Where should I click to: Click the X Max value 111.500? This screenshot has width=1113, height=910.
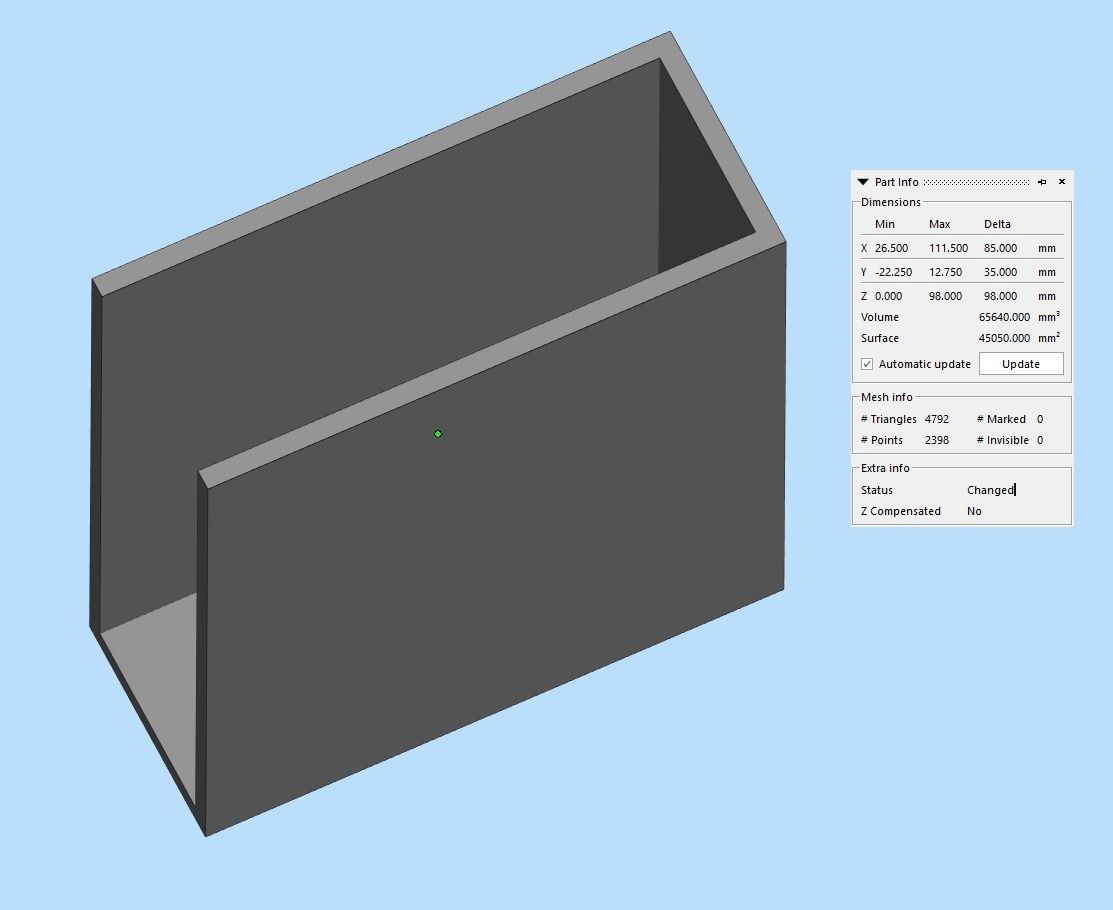948,248
